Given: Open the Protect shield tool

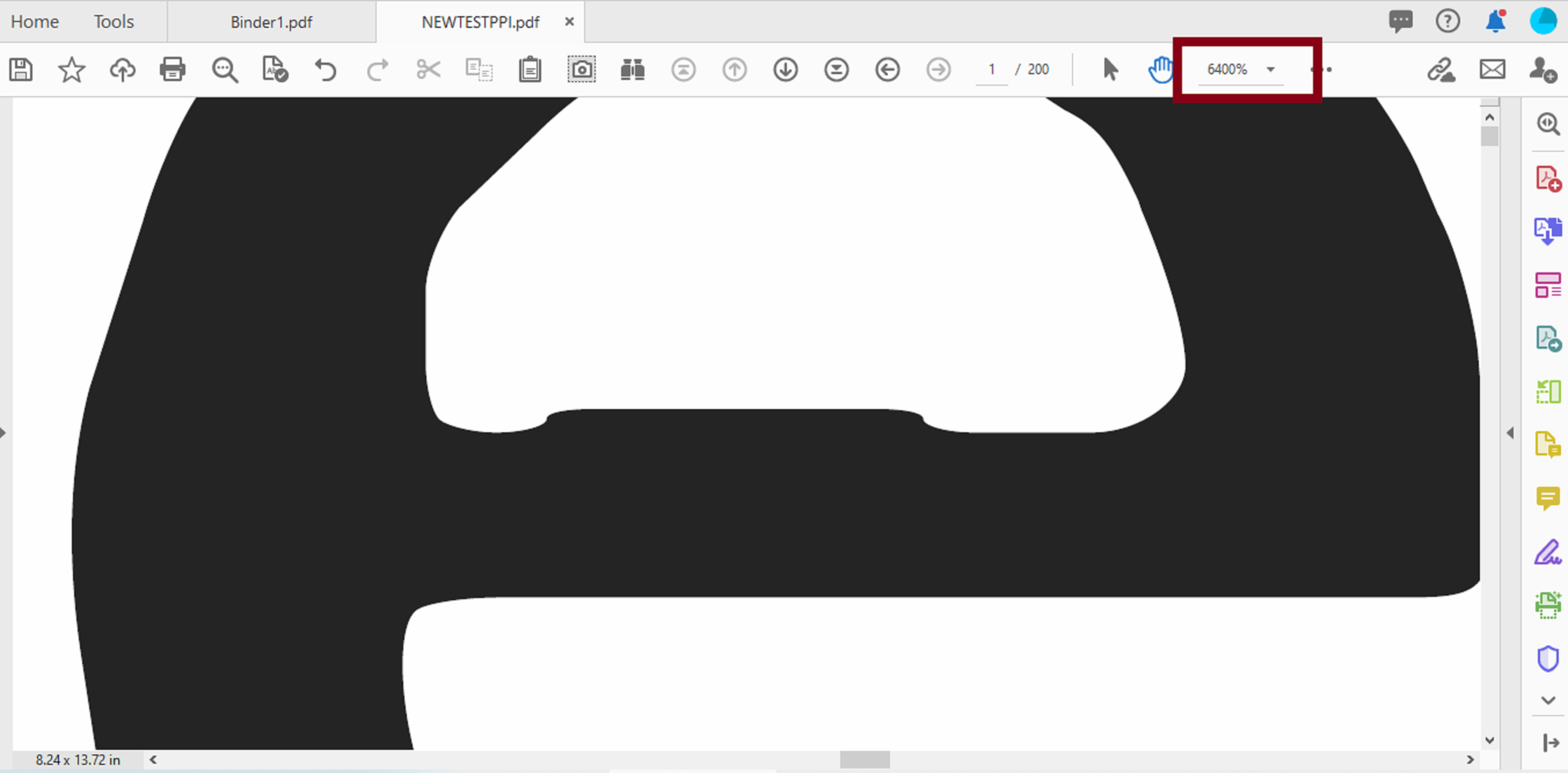Looking at the screenshot, I should (1547, 659).
